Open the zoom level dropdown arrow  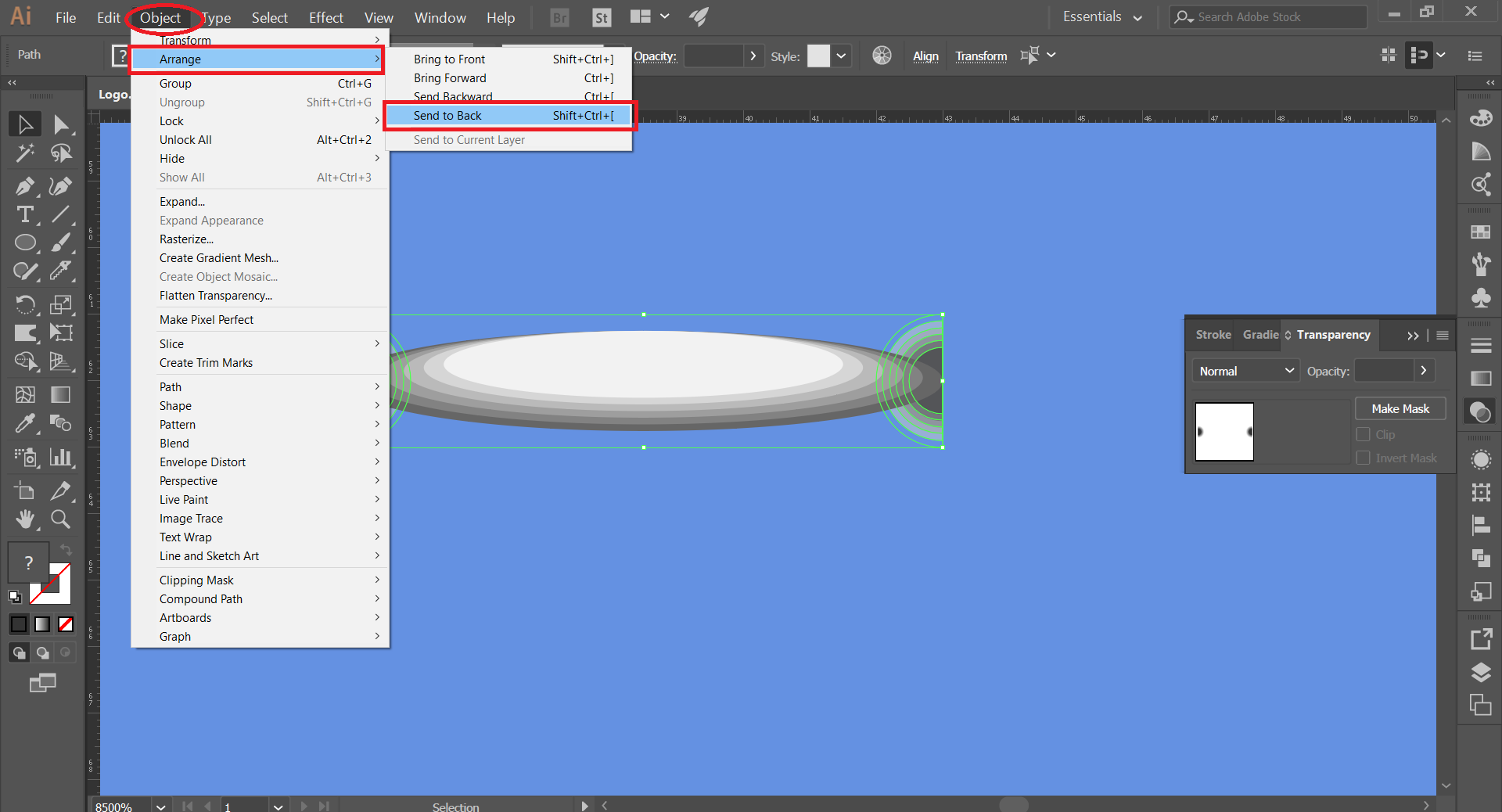pos(160,806)
